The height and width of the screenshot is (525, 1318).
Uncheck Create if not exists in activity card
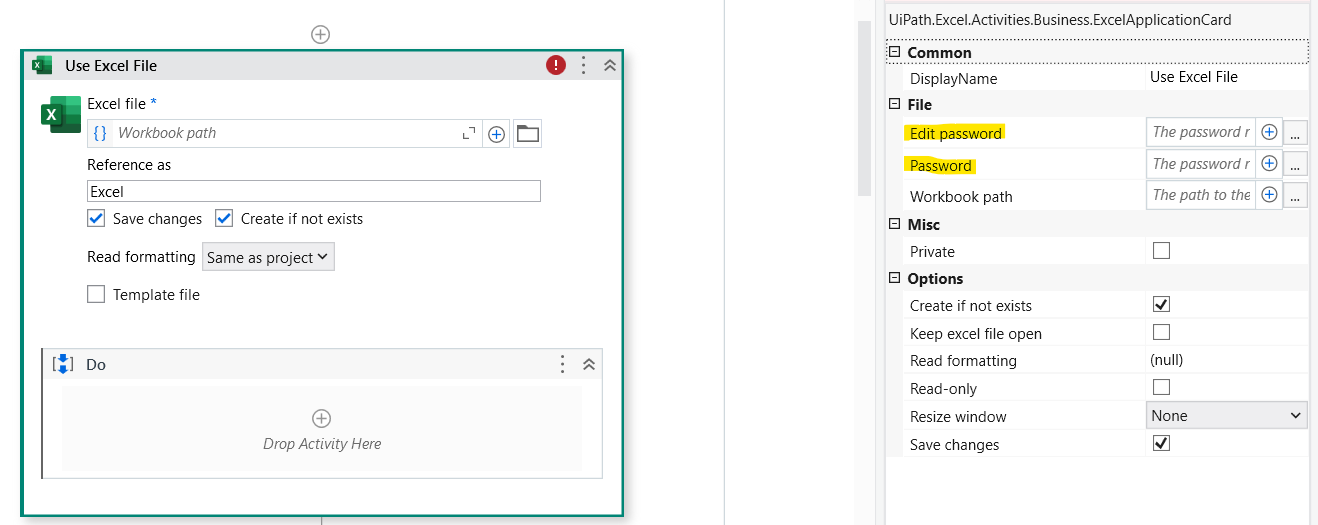(224, 218)
